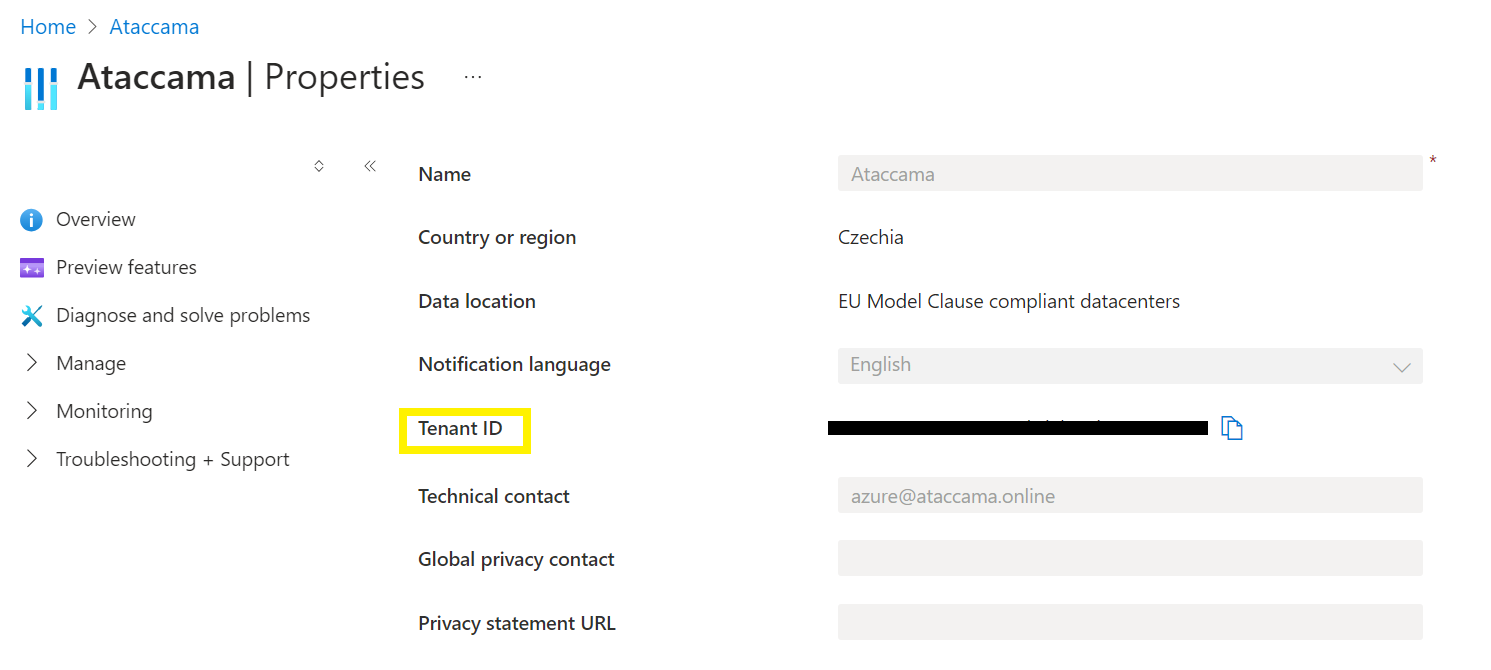Viewport: 1491px width, 670px height.
Task: Click the resize handle diamond icon above sidebar
Action: 318,166
